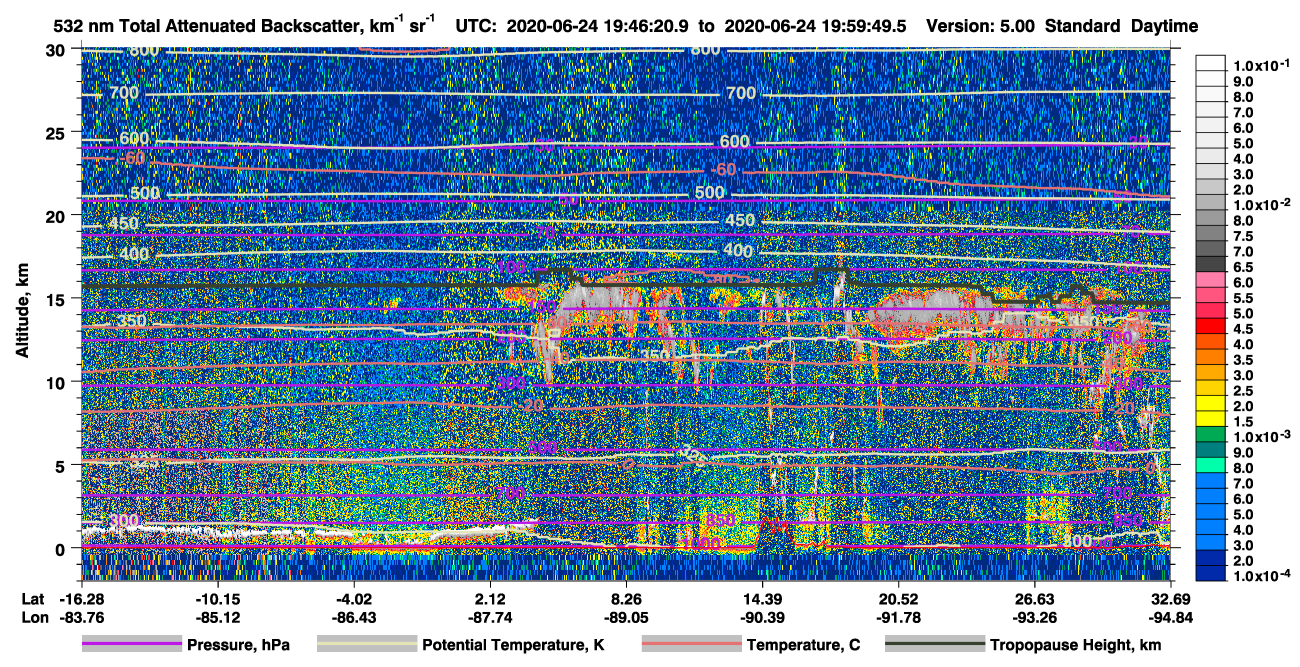Click the 'Potential Temperature, K' legend label
The image size is (1300, 667).
click(x=513, y=645)
